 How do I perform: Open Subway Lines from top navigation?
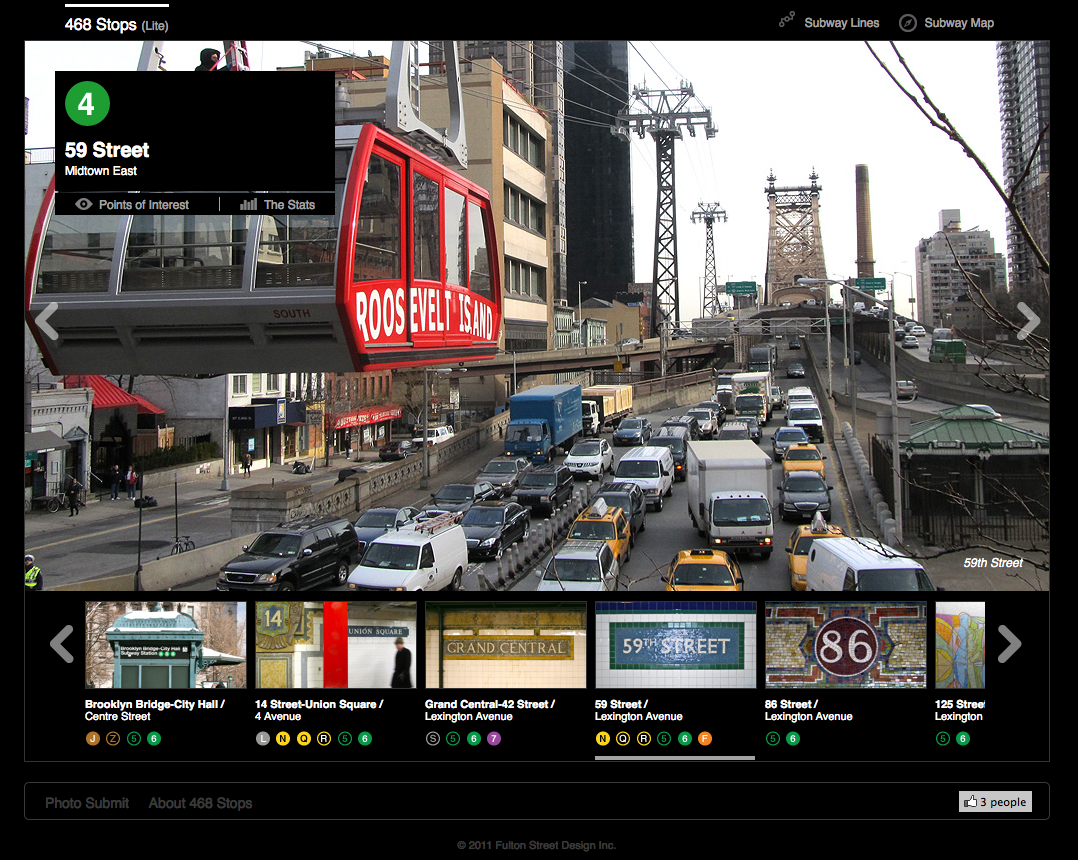[x=829, y=23]
